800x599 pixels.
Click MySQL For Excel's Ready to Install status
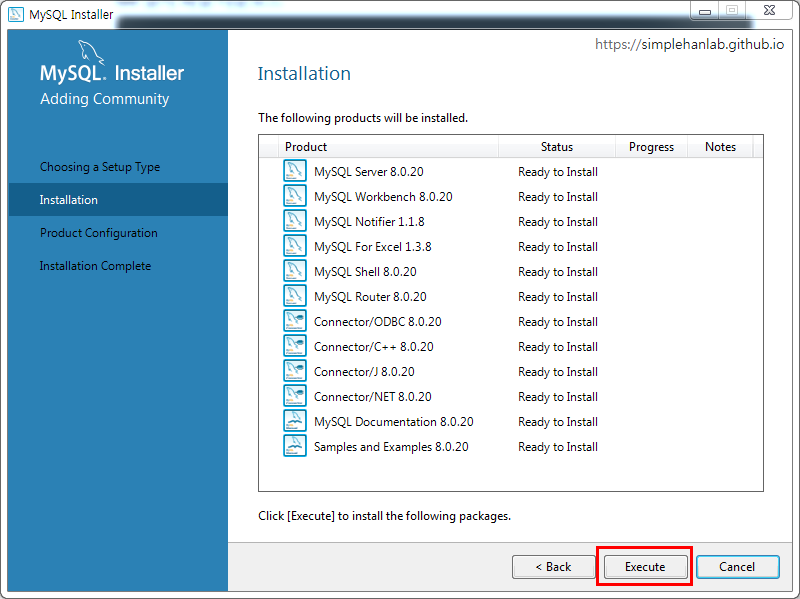coord(558,247)
